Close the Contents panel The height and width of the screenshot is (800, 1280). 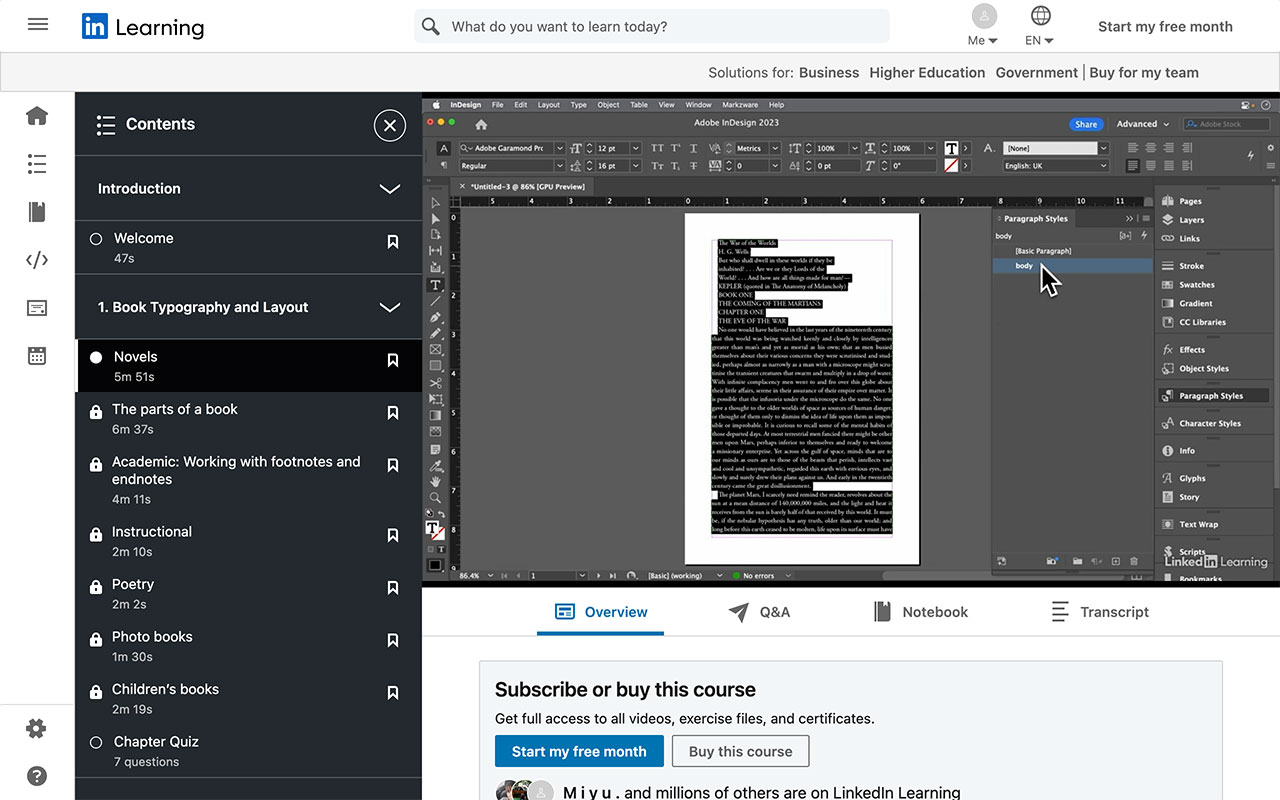tap(390, 125)
